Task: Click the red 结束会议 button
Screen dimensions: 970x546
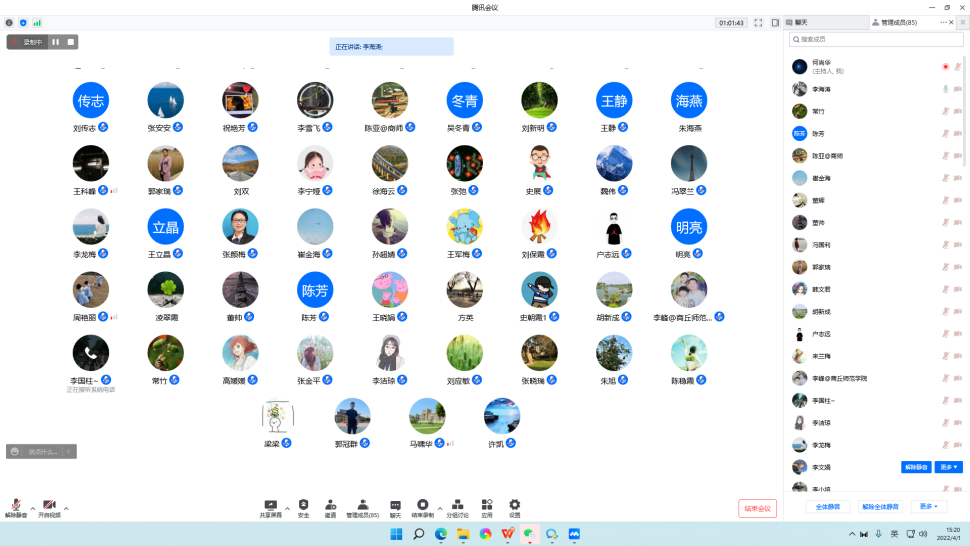Action: [757, 508]
